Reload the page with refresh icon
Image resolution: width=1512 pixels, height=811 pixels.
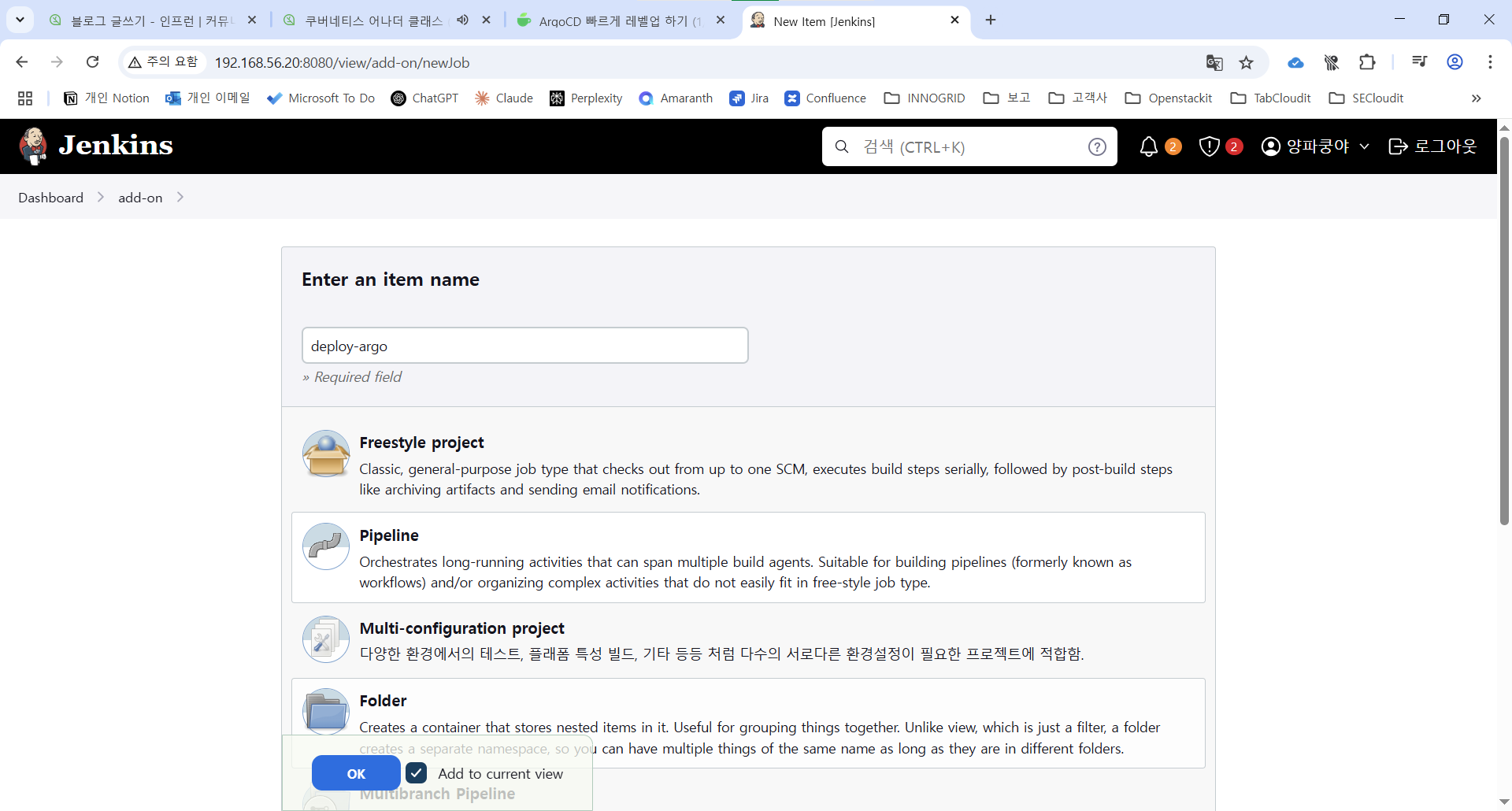[x=92, y=62]
